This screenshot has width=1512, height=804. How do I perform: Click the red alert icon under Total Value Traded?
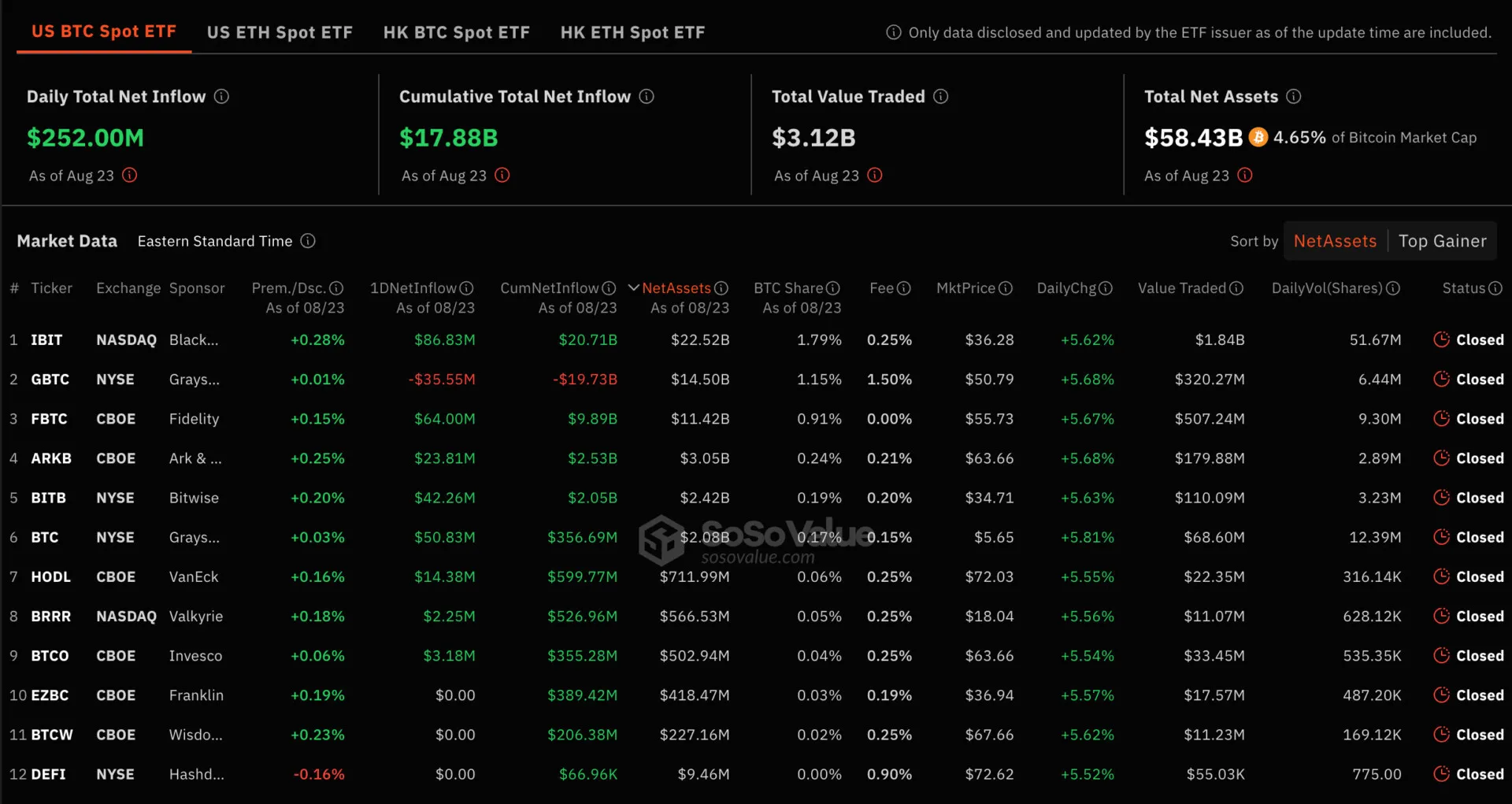(x=875, y=175)
